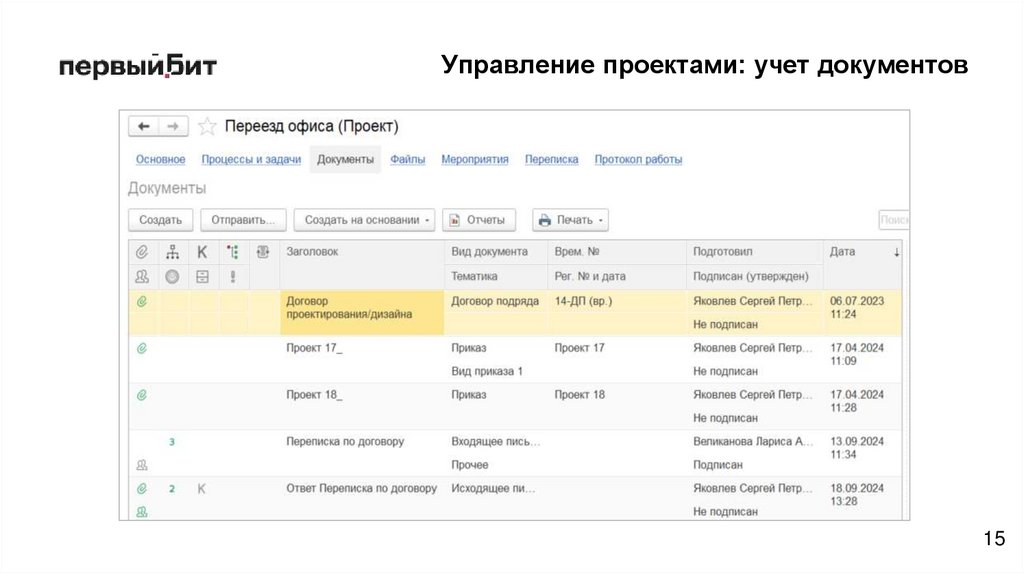Open the Отчеты button
Viewport: 1024px width, 574px height.
pos(479,220)
